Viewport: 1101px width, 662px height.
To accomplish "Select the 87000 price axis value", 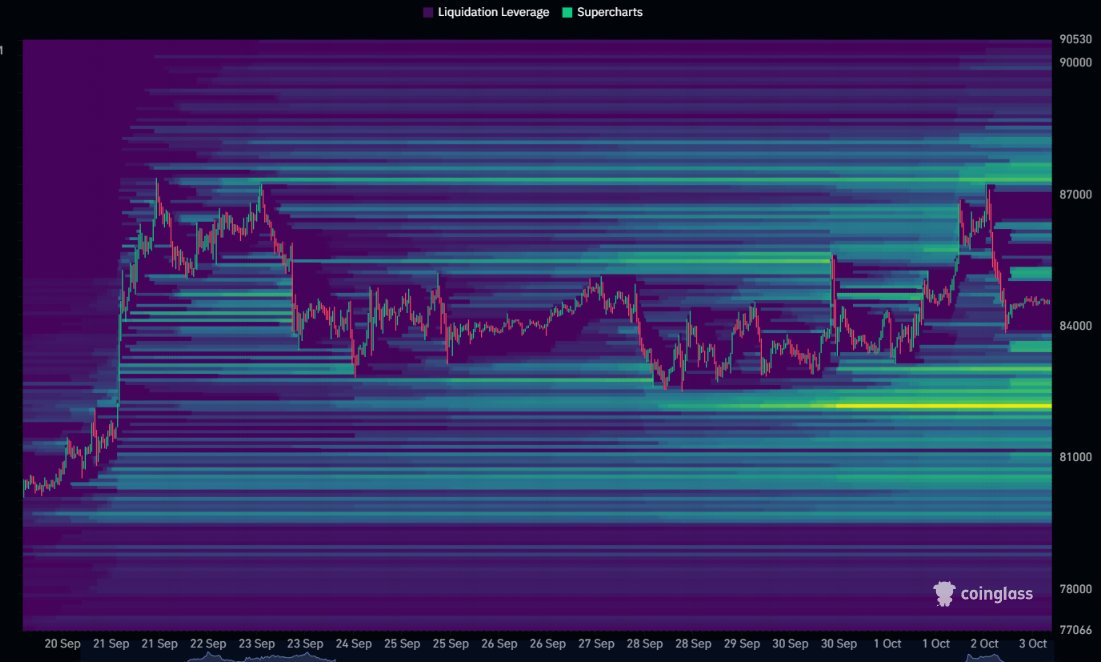I will [x=1076, y=194].
